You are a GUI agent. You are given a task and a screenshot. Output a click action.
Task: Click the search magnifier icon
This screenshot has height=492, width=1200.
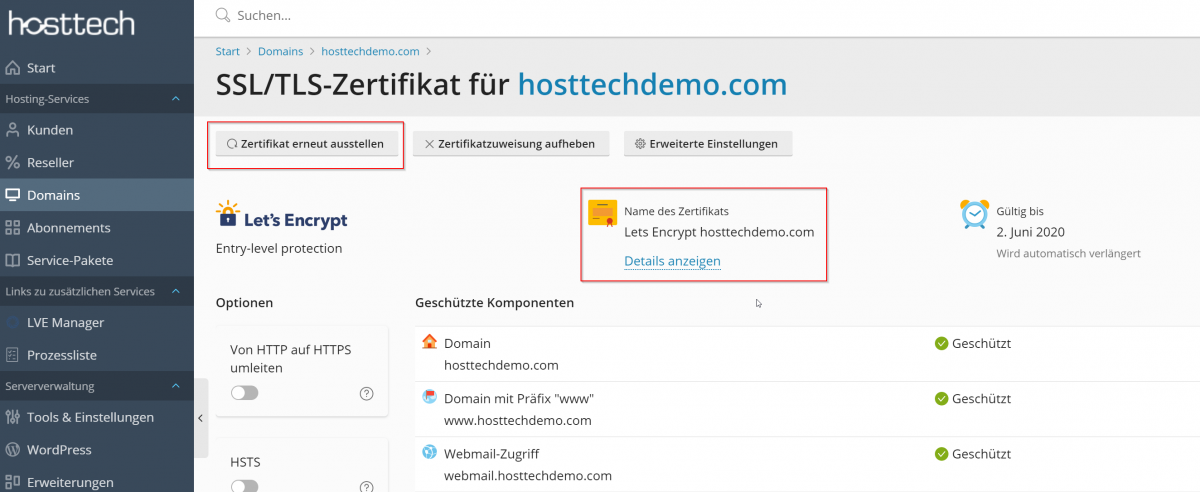(223, 15)
